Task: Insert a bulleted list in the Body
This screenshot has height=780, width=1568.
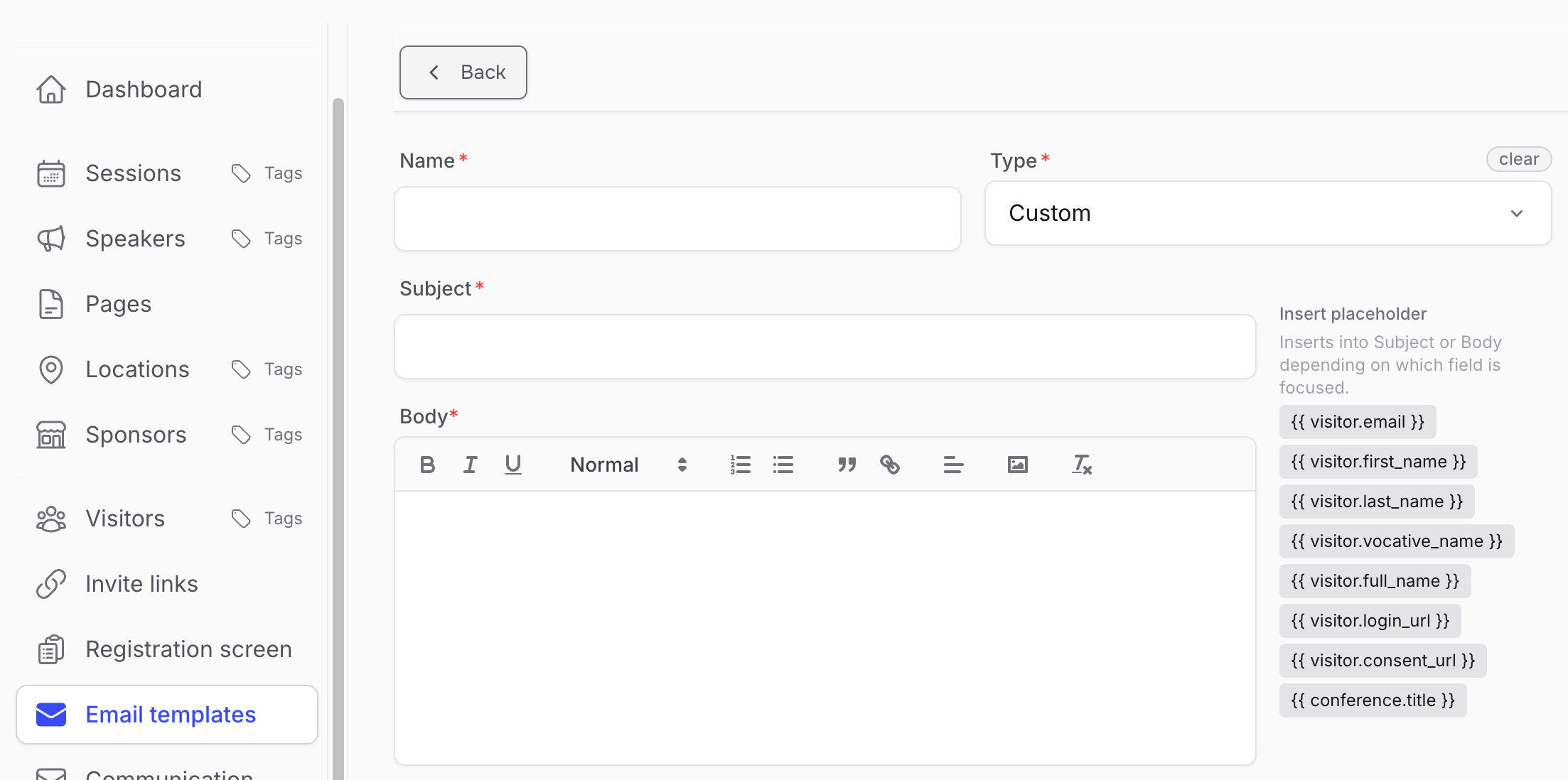Action: point(783,465)
